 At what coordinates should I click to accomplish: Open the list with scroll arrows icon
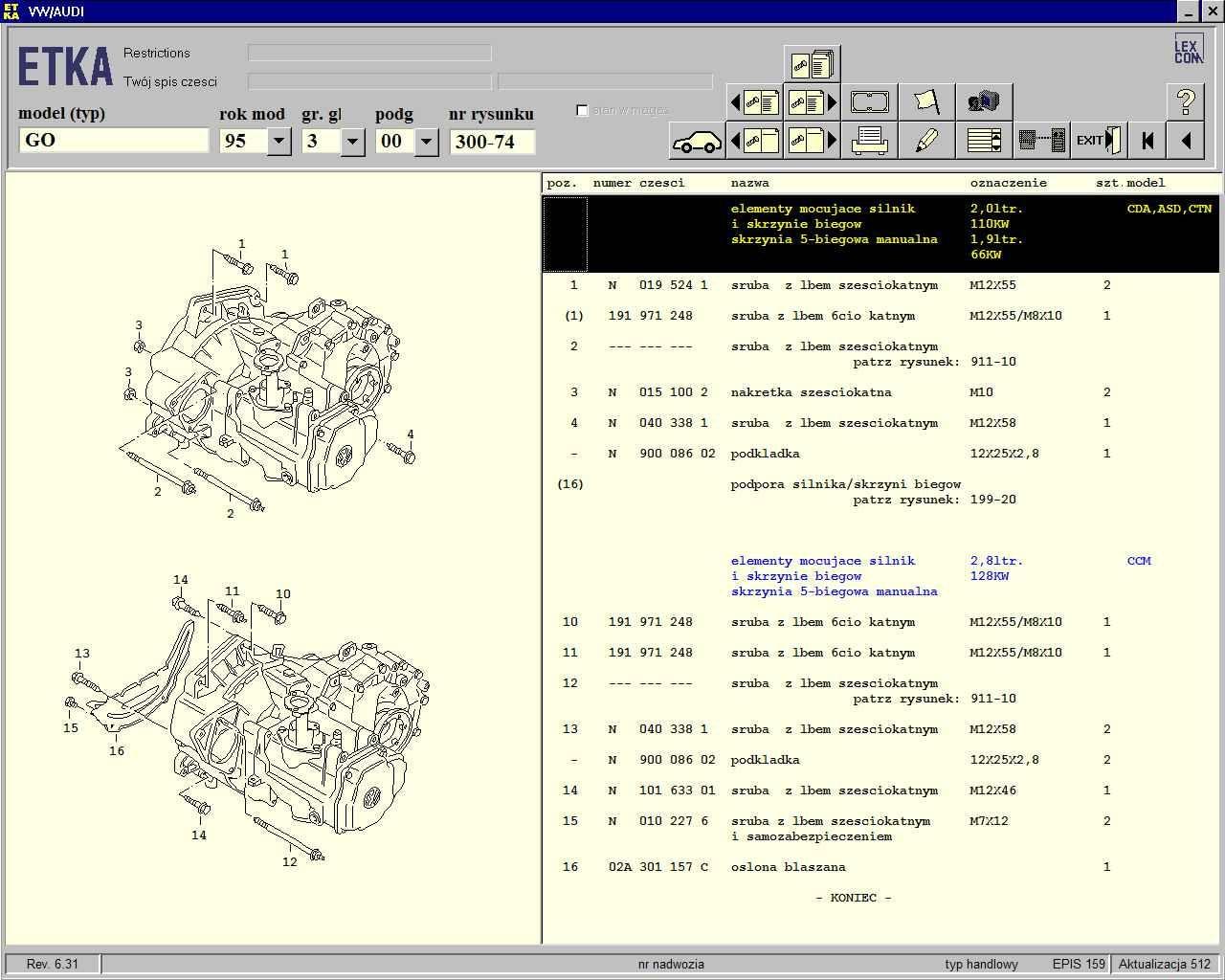coord(984,141)
